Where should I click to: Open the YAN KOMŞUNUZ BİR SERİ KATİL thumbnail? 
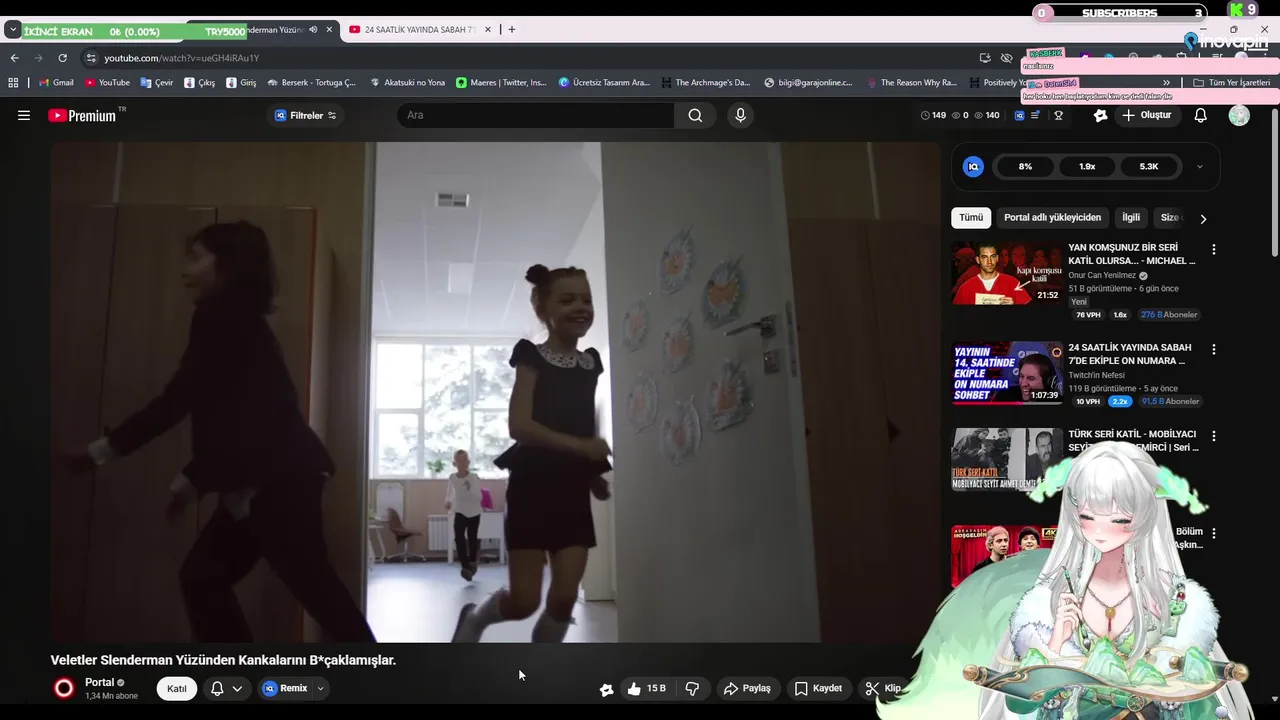(1007, 273)
